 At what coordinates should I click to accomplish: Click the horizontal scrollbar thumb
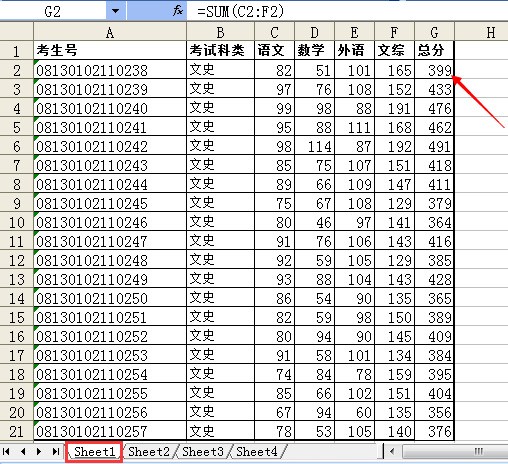(x=455, y=452)
